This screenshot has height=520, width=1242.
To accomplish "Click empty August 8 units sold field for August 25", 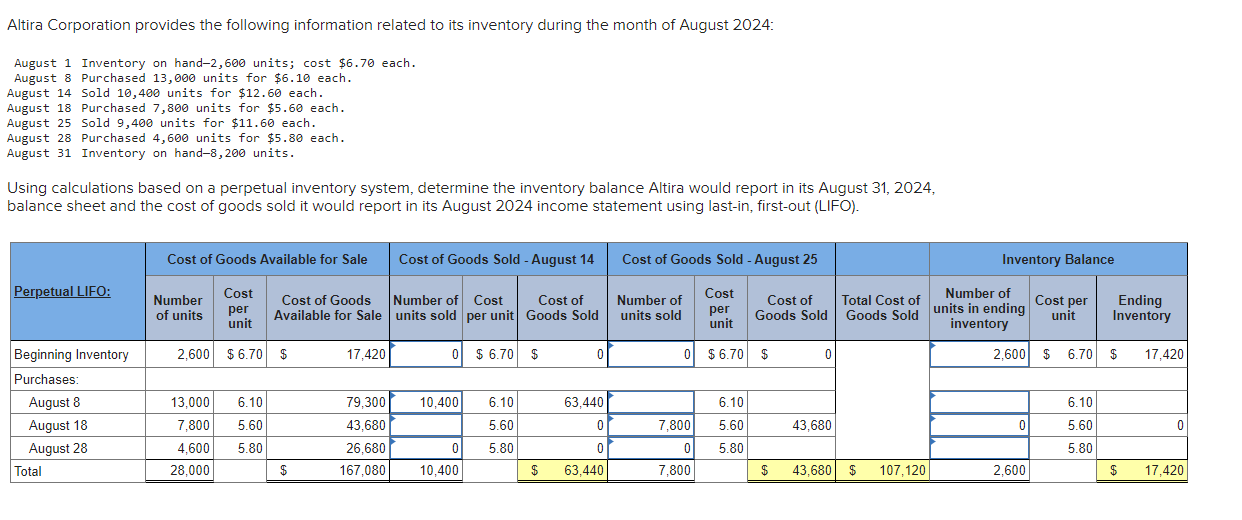I will 651,402.
